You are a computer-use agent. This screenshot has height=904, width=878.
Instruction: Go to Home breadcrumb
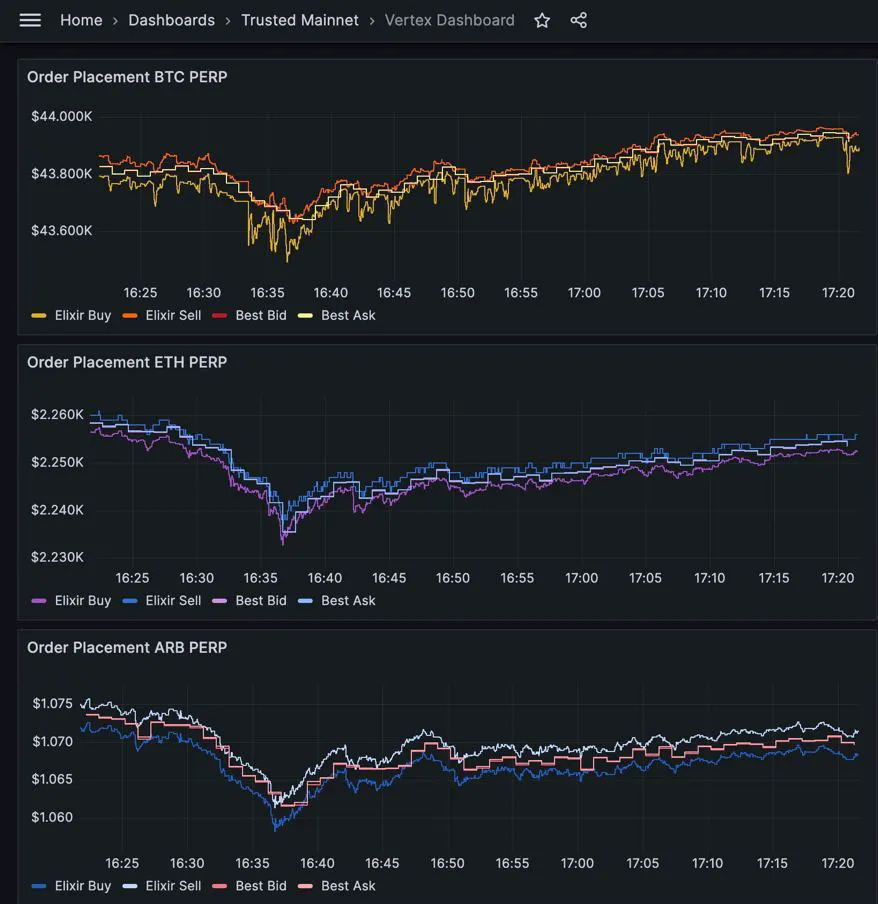pos(81,20)
